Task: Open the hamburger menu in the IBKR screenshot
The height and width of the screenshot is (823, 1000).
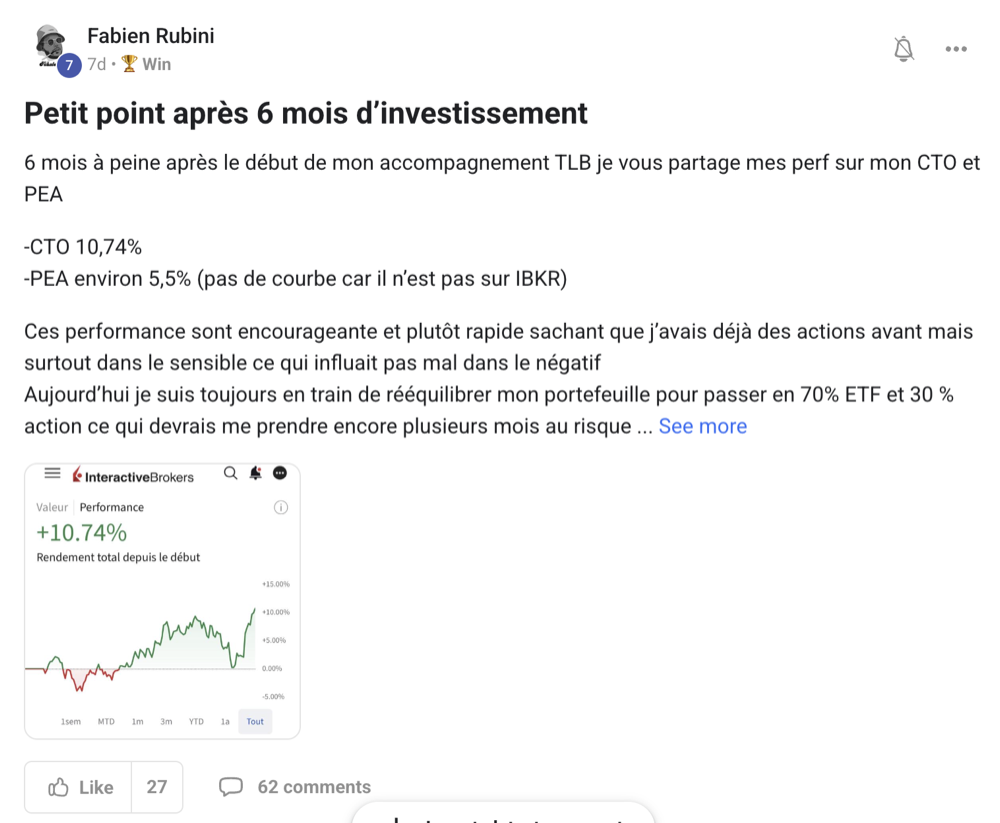Action: pyautogui.click(x=52, y=473)
